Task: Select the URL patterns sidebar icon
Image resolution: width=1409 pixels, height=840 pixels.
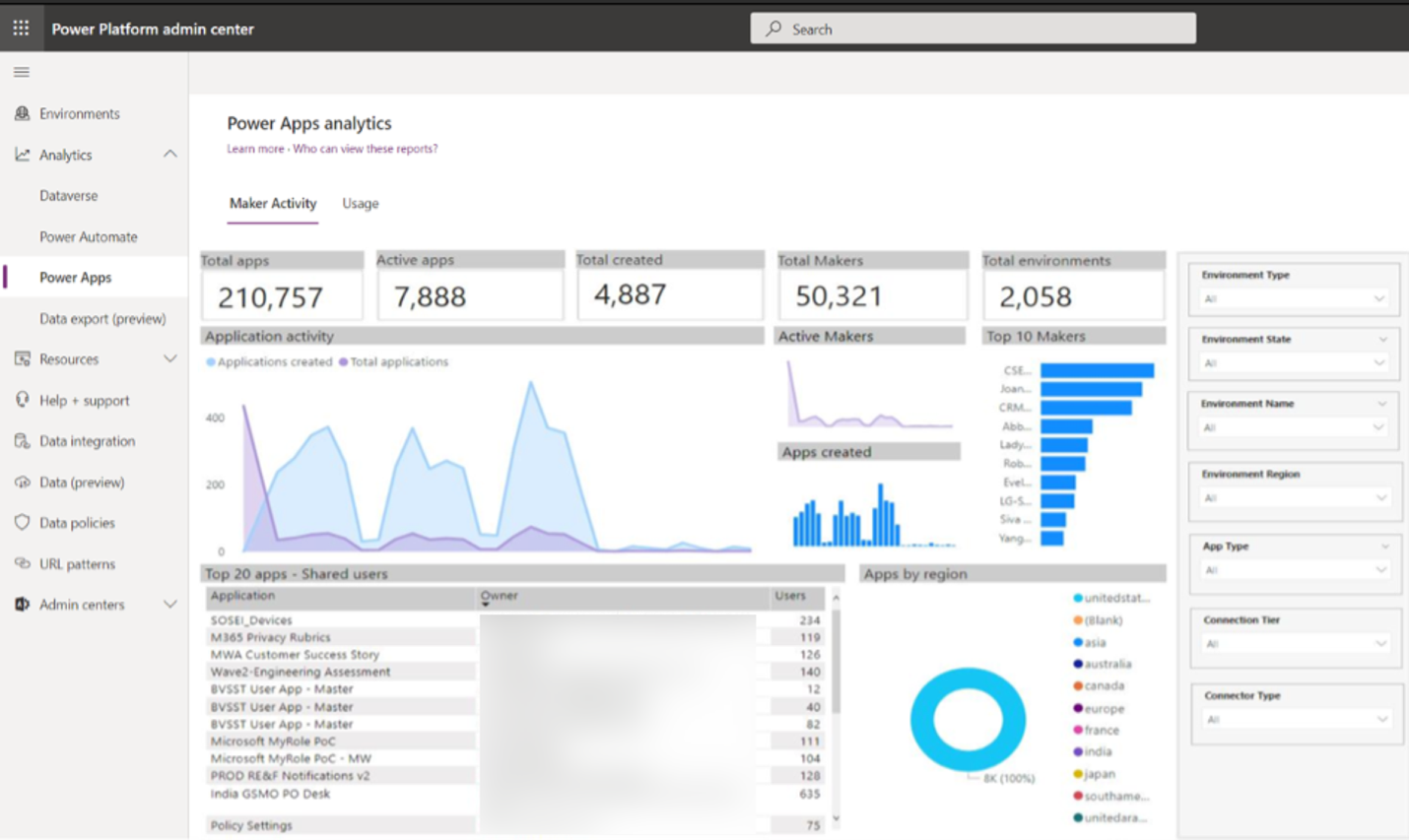Action: coord(20,563)
